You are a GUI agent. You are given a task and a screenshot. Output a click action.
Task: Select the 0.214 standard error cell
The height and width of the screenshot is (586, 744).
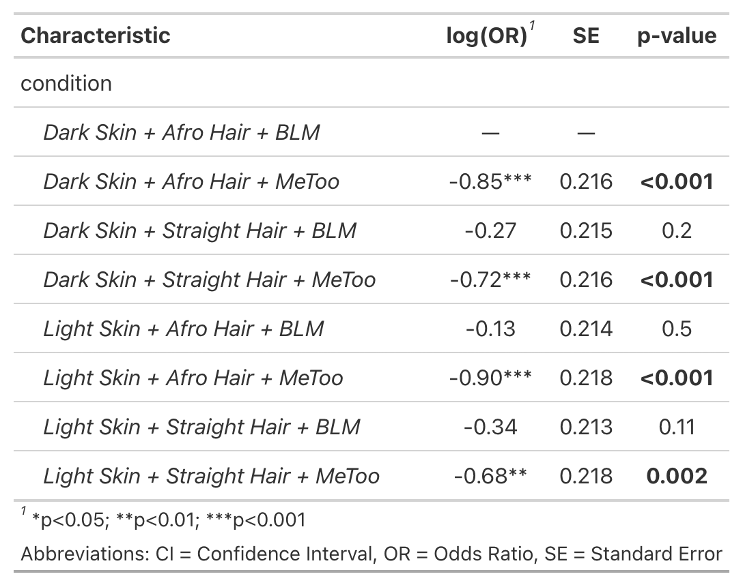(x=586, y=329)
